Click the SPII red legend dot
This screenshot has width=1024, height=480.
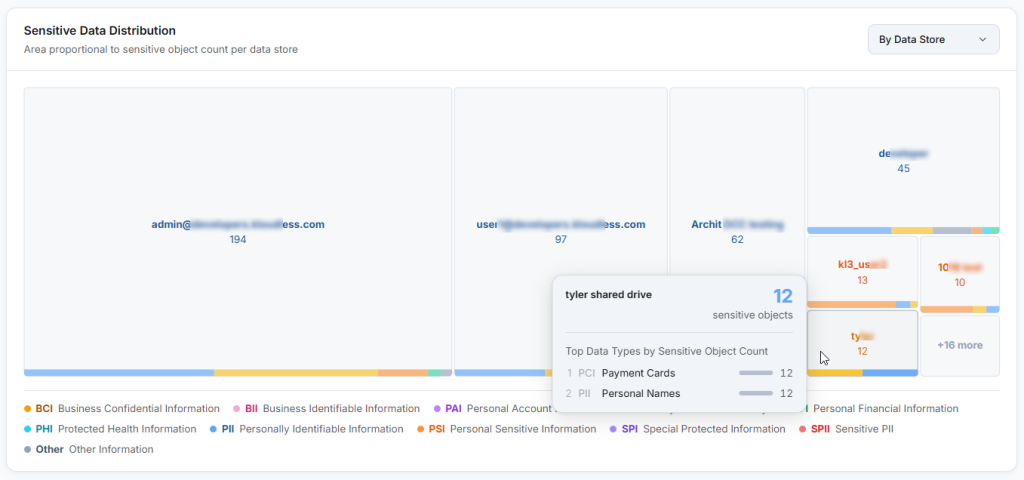coord(801,430)
